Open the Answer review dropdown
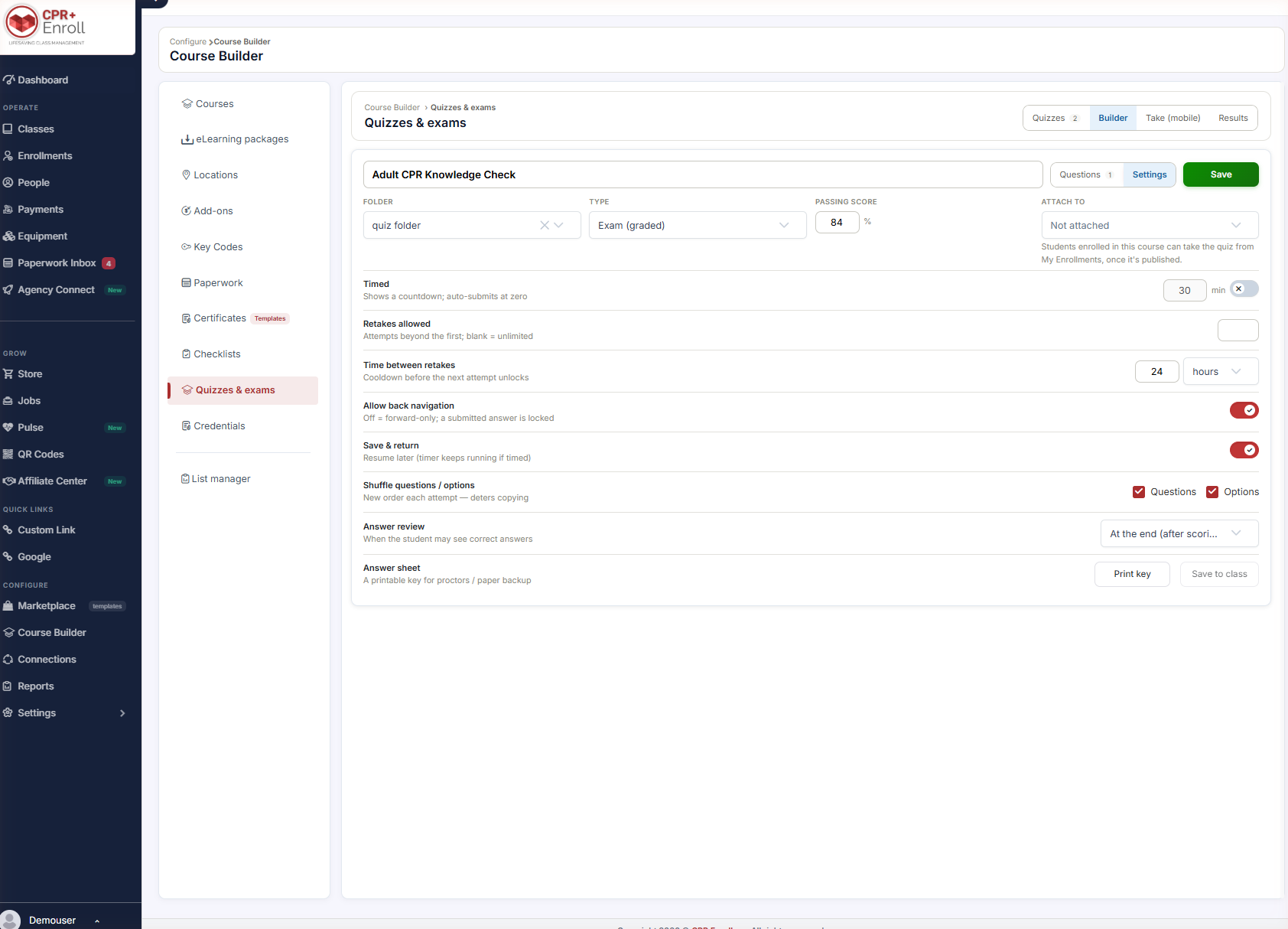The height and width of the screenshot is (929, 1288). tap(1179, 533)
